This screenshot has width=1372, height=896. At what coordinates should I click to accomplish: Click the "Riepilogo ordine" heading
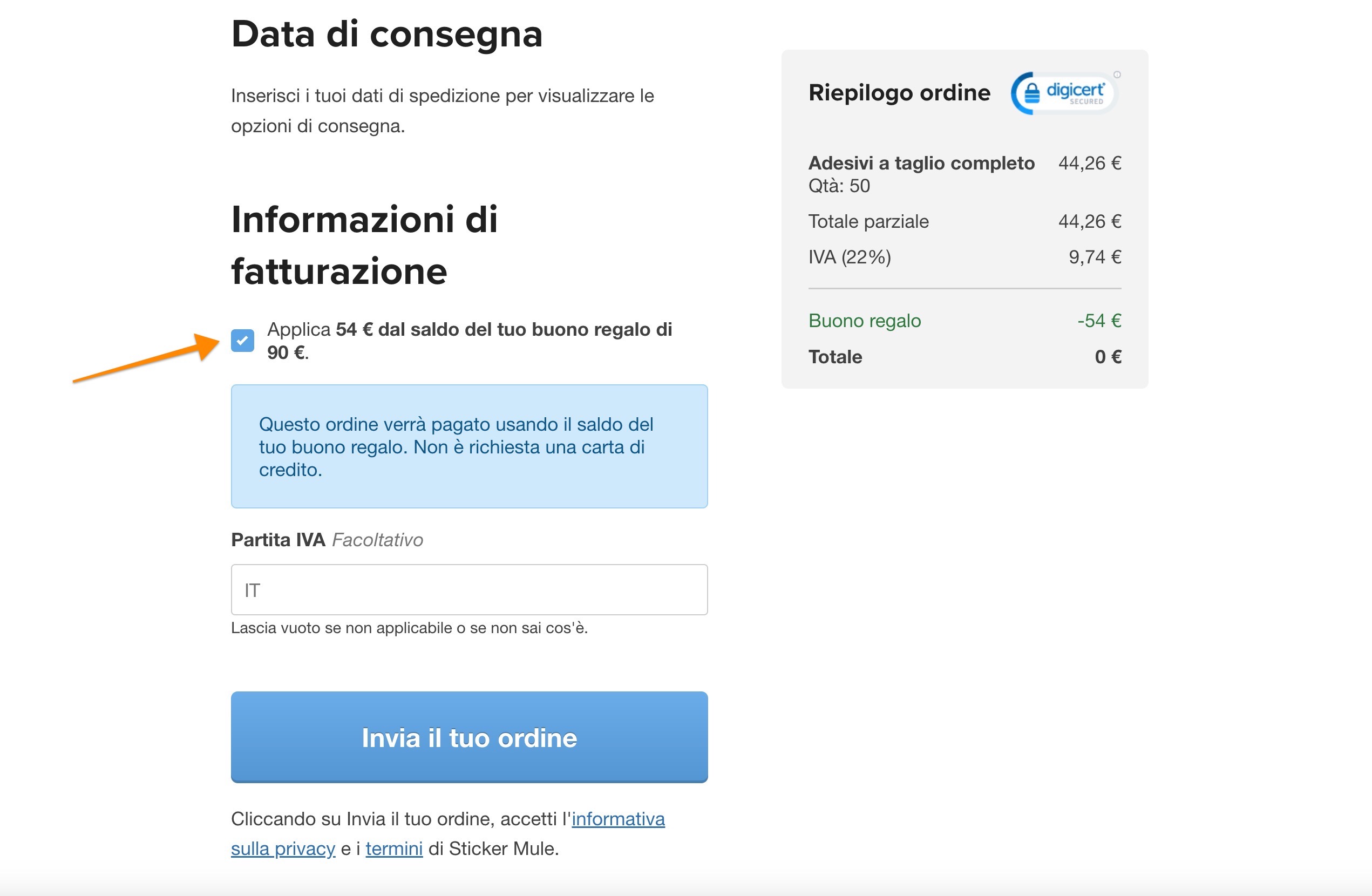[x=899, y=92]
